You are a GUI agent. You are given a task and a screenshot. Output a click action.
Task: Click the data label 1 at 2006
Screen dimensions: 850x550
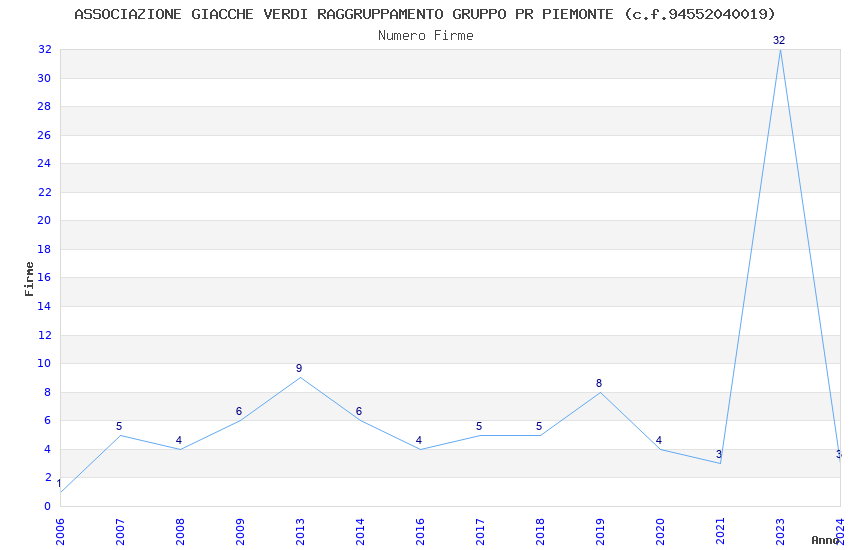click(x=59, y=483)
